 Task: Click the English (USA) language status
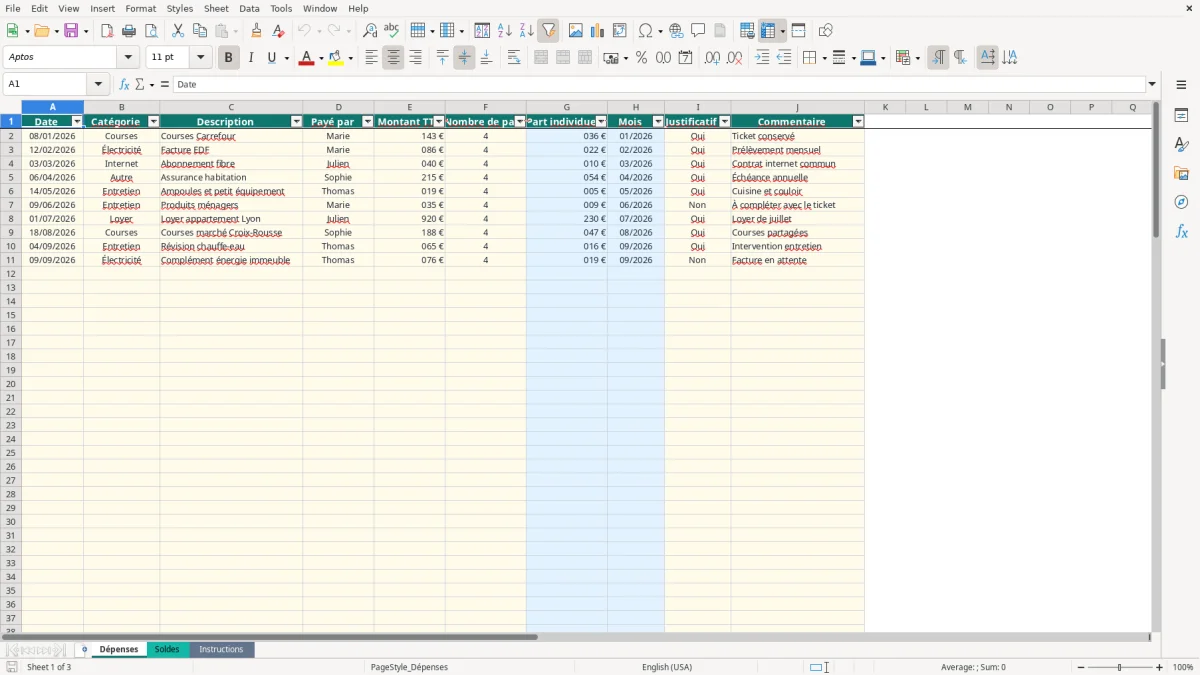coord(667,667)
